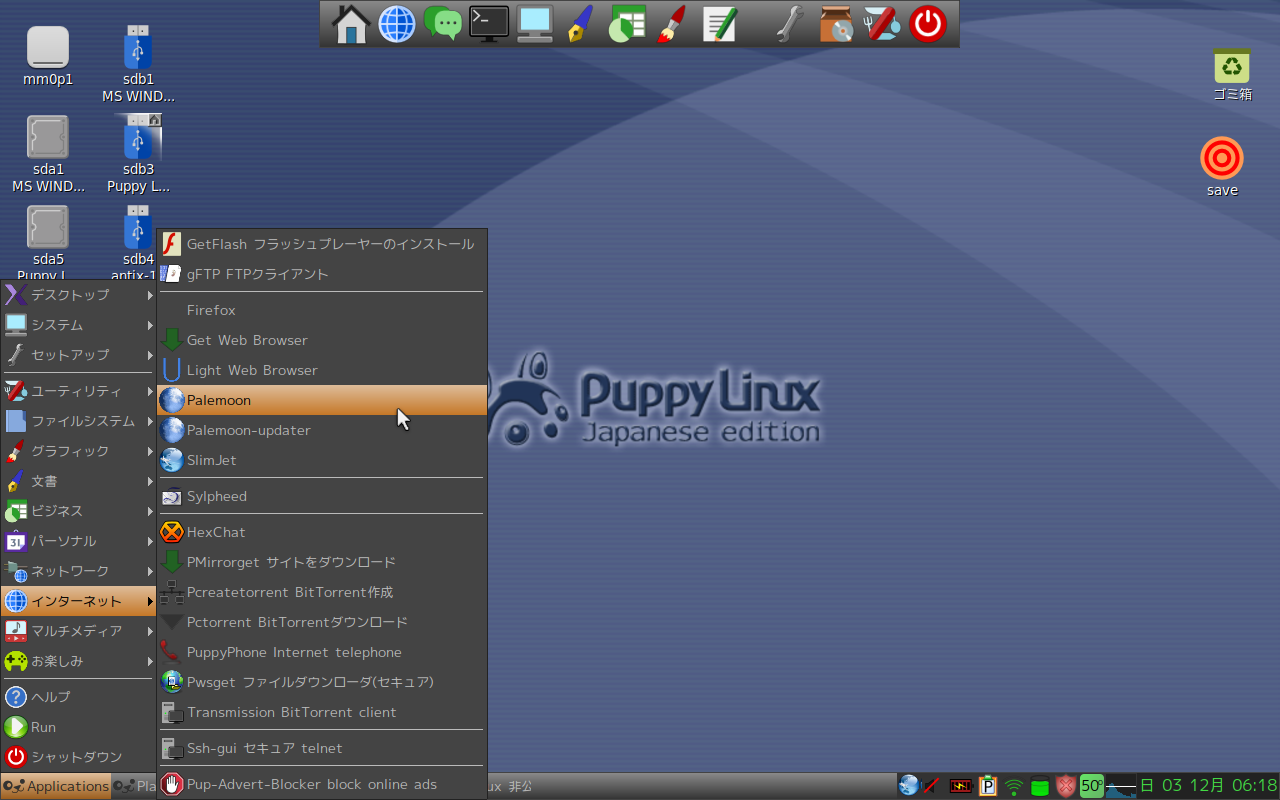The width and height of the screenshot is (1280, 800).
Task: Choose シャットダウン from the Applications menu
Action: (x=79, y=757)
